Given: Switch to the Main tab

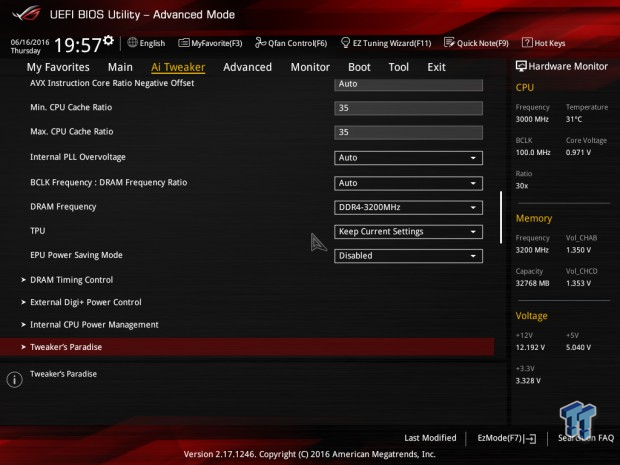Looking at the screenshot, I should coord(120,67).
